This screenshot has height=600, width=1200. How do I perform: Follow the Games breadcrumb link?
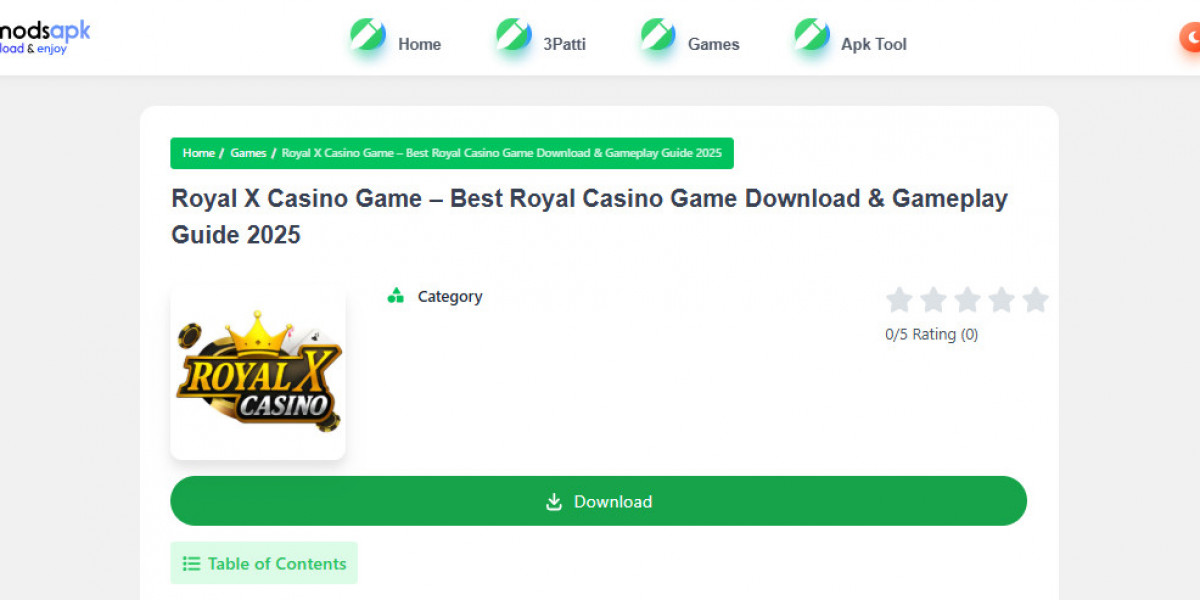click(248, 153)
